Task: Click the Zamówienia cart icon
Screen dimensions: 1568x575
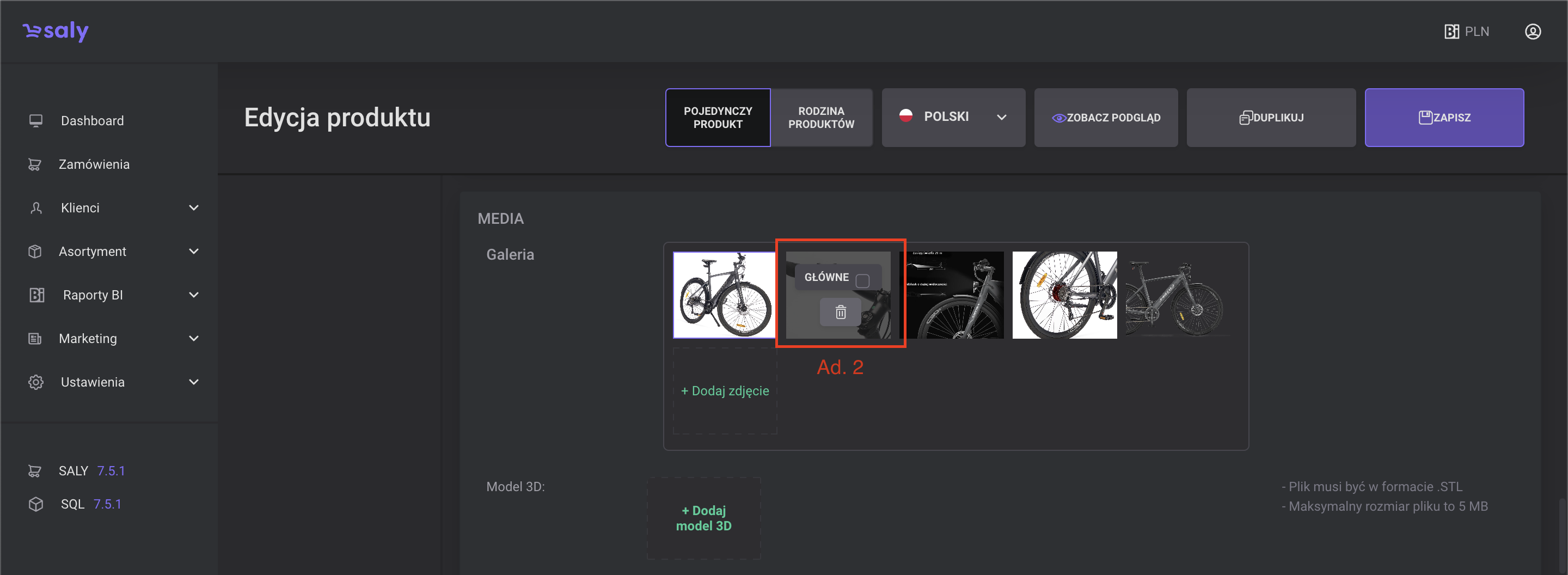Action: point(35,164)
